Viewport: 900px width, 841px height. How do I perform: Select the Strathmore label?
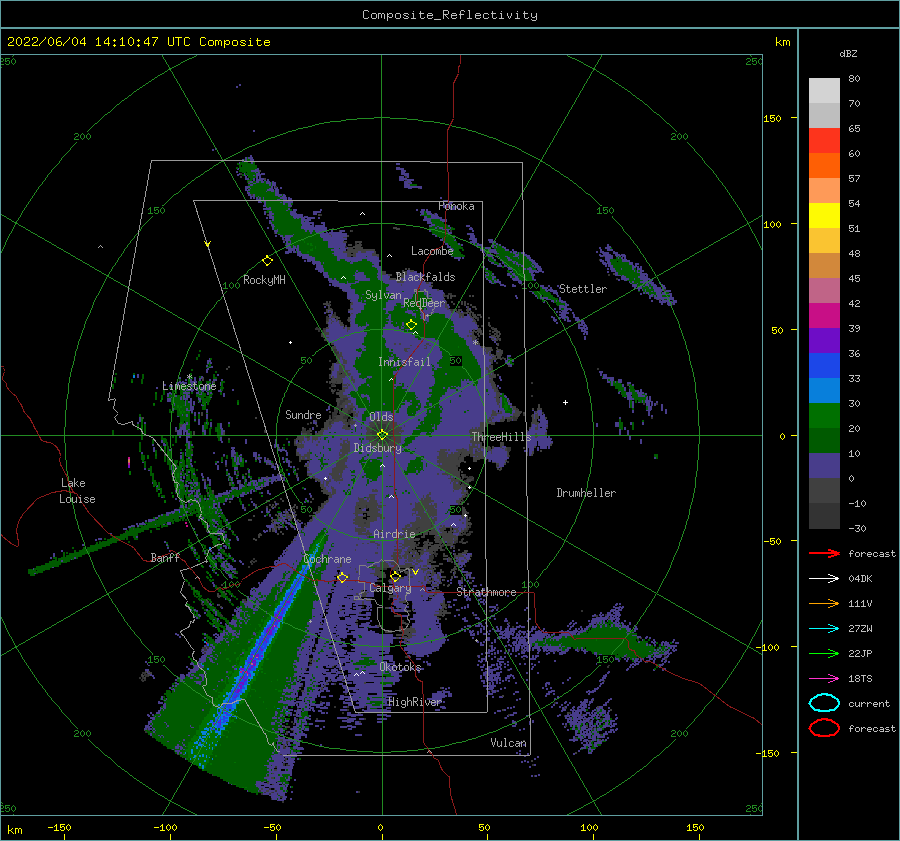tap(486, 592)
